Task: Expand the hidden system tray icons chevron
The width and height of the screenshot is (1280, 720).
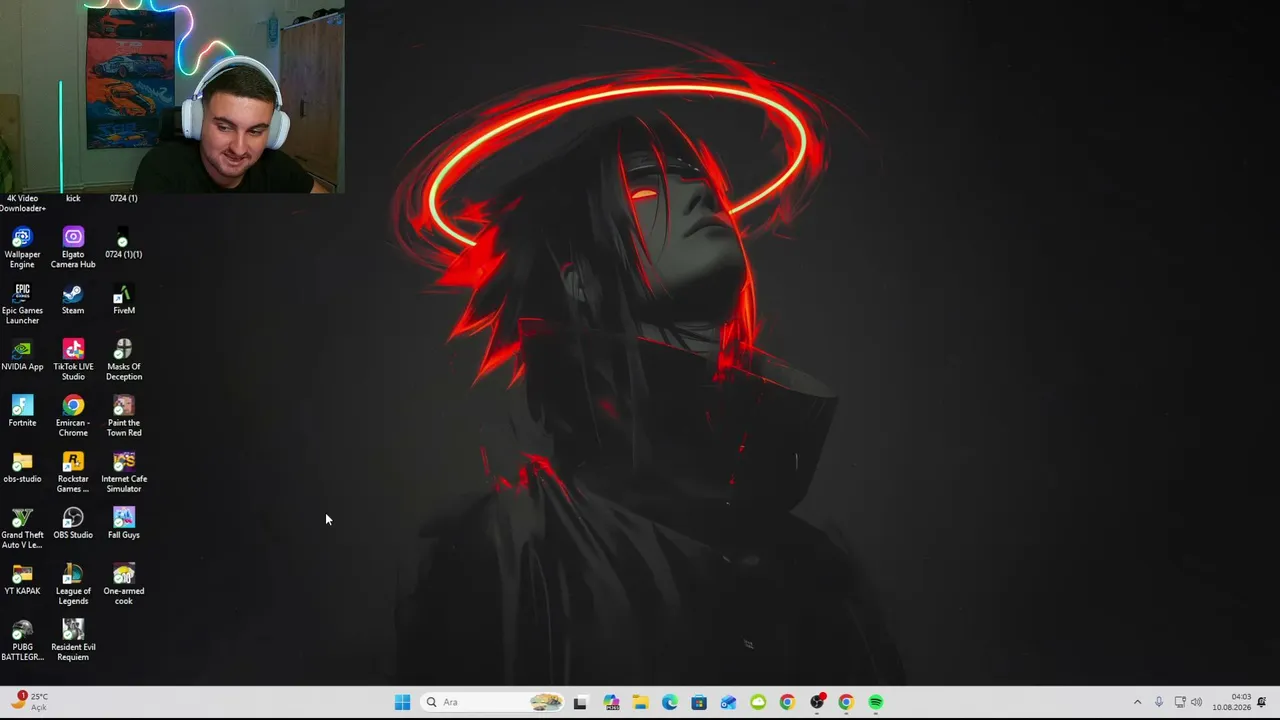Action: [x=1137, y=702]
